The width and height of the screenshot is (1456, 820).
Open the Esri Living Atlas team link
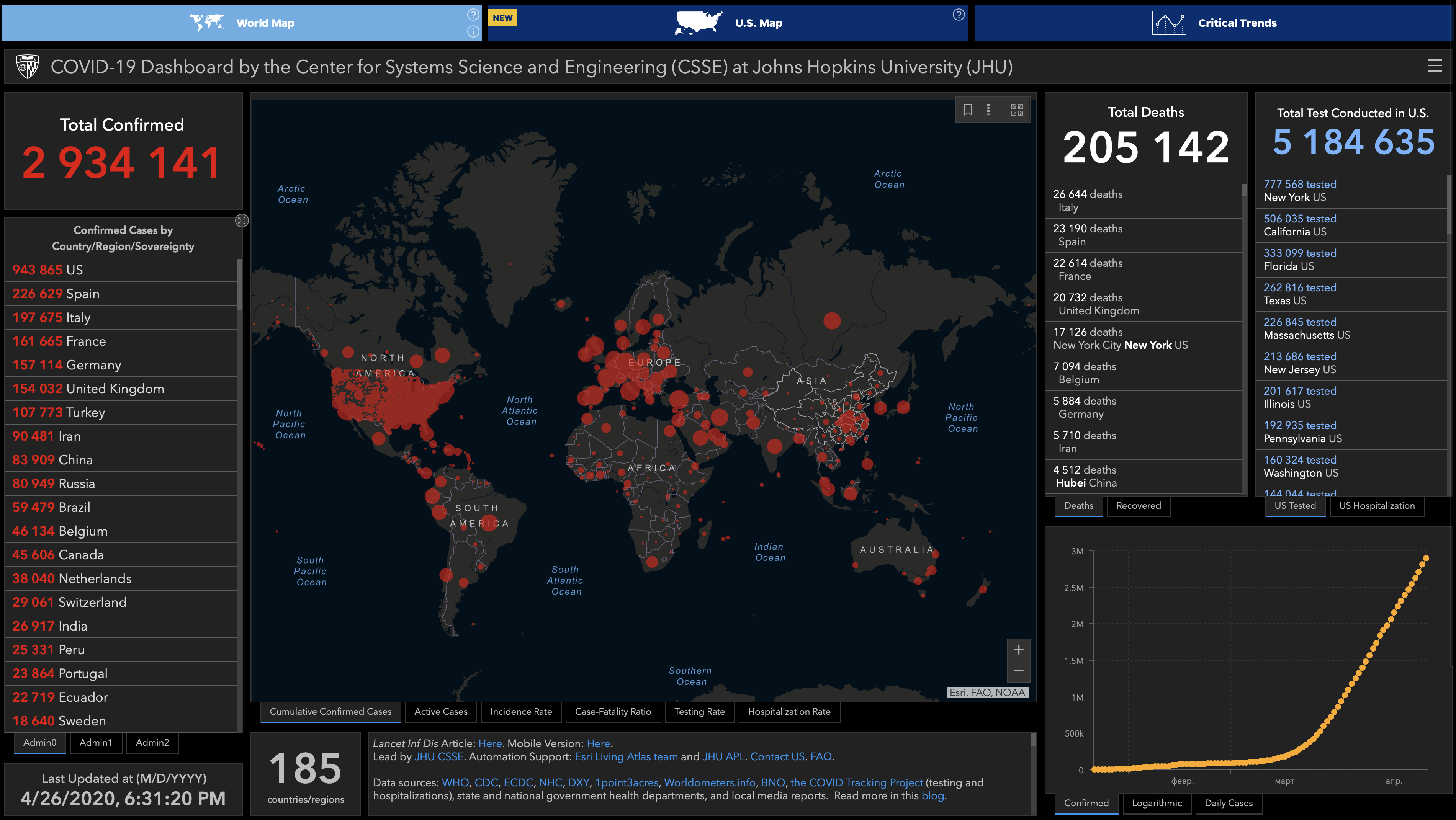tap(626, 756)
